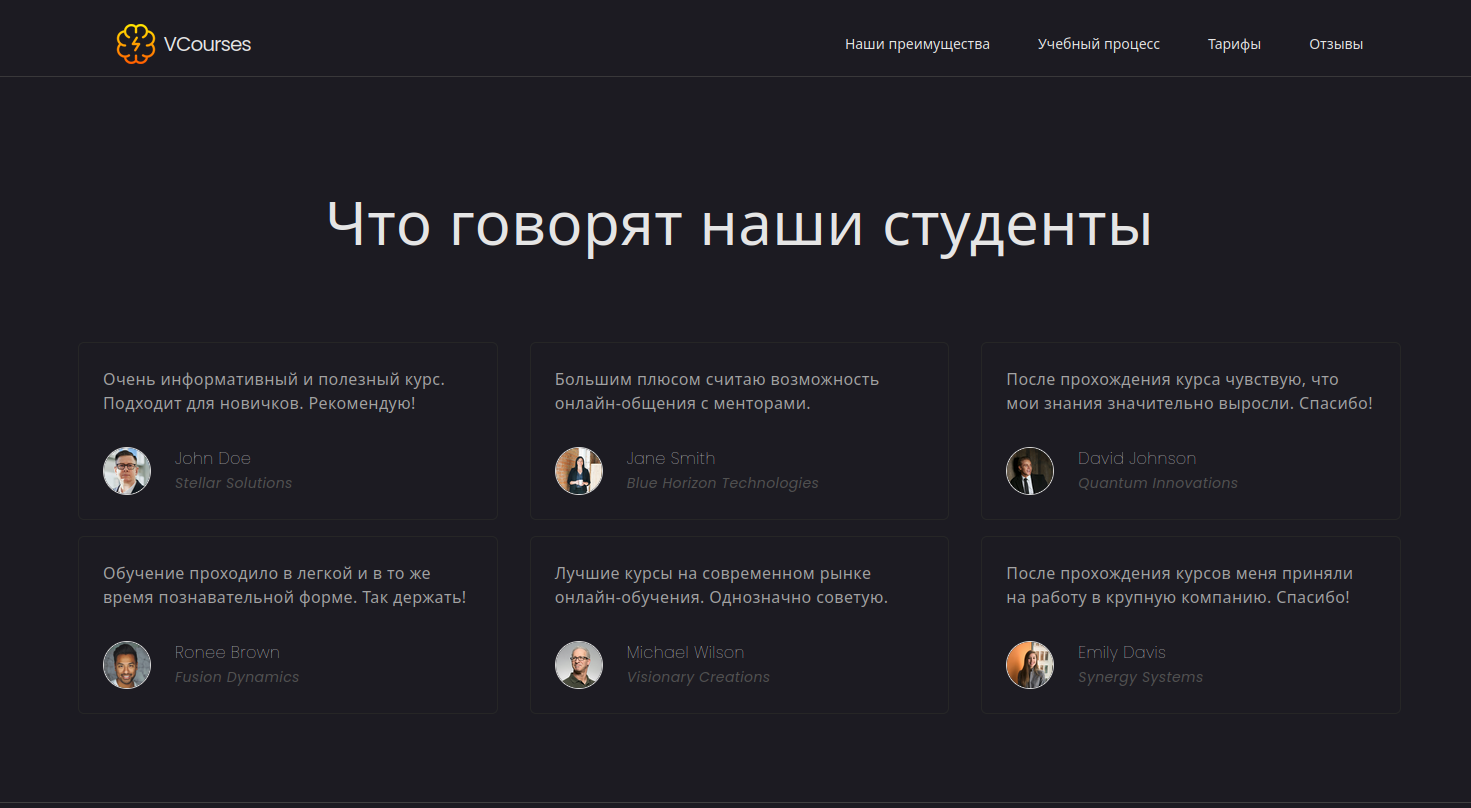Click the Quantum Innovations company label
This screenshot has height=808, width=1471.
click(x=1157, y=483)
